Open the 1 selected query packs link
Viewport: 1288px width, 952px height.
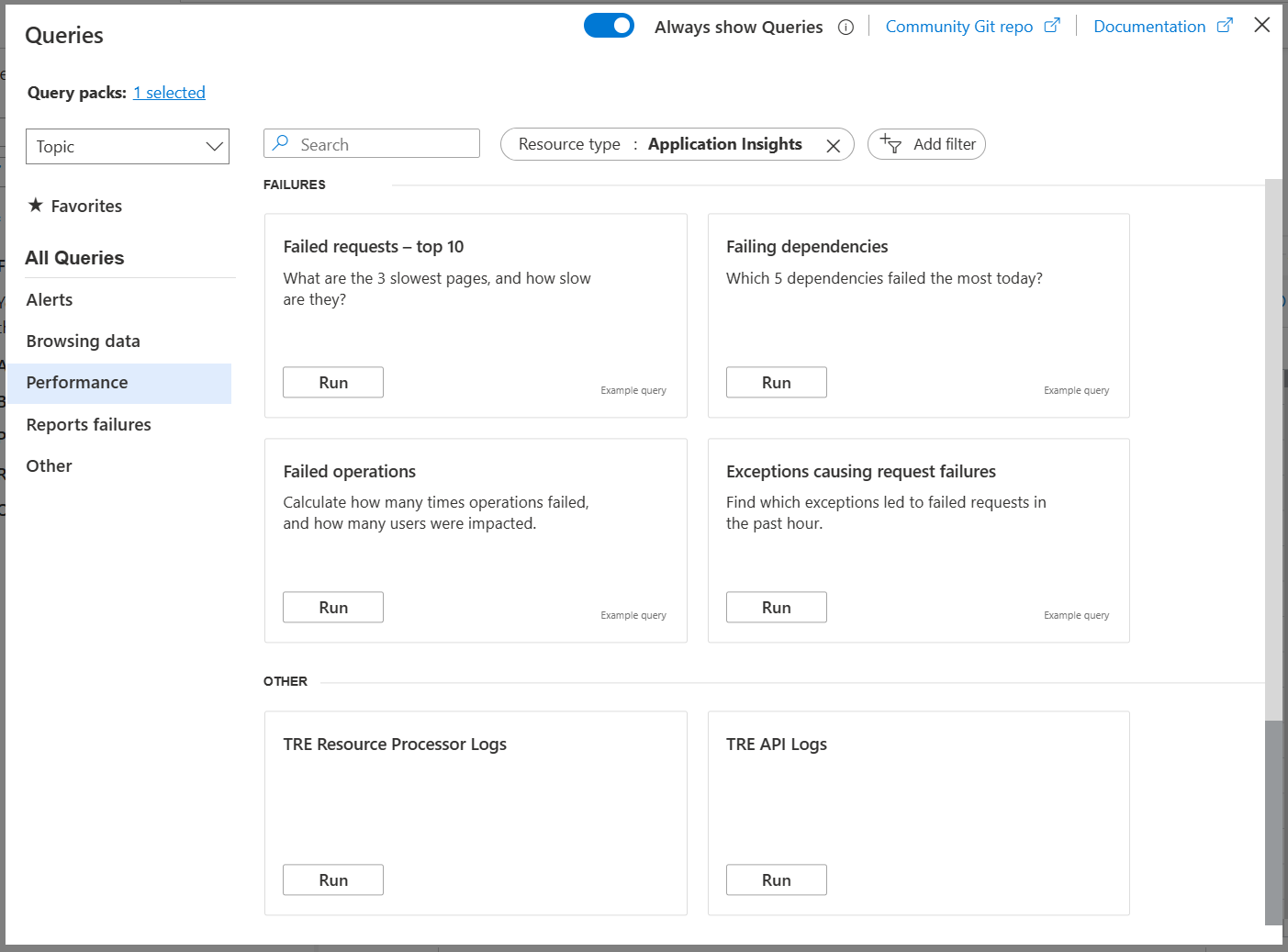point(169,92)
